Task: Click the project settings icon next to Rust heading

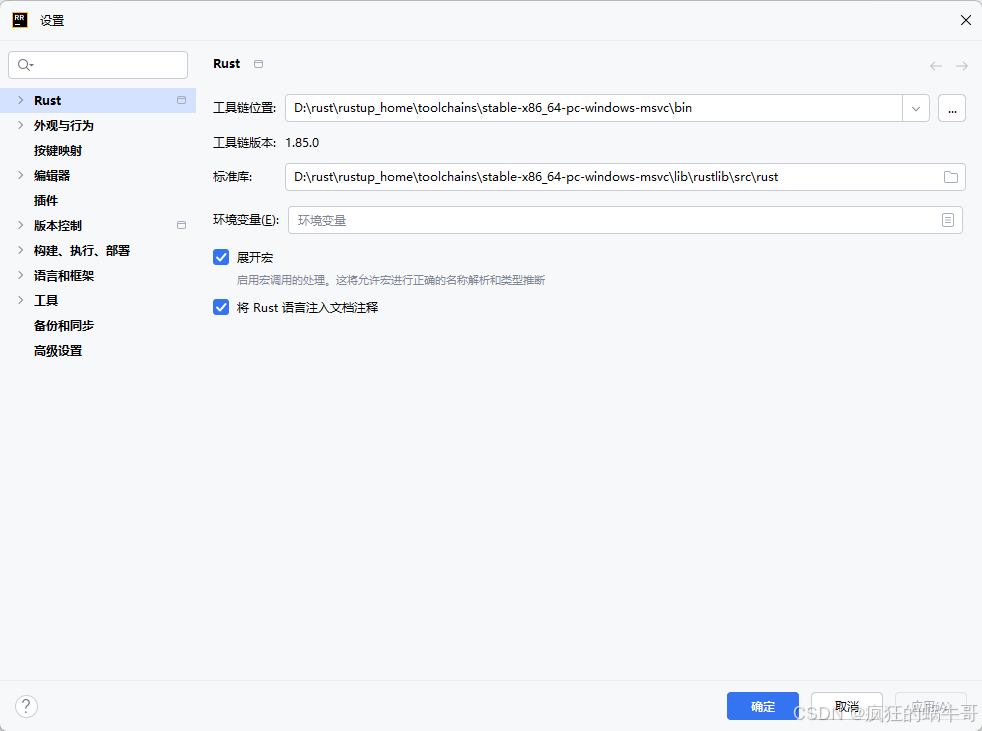Action: click(x=258, y=64)
